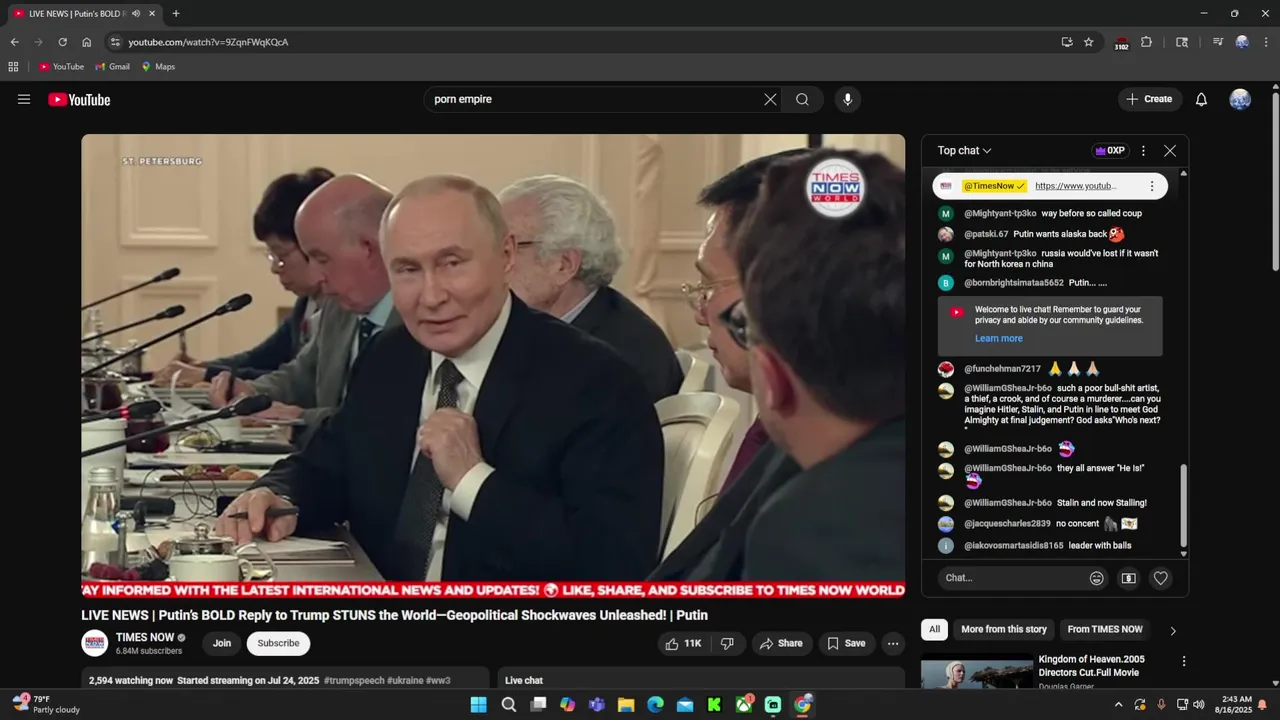The image size is (1280, 720).
Task: Reload the page
Action: [x=62, y=42]
